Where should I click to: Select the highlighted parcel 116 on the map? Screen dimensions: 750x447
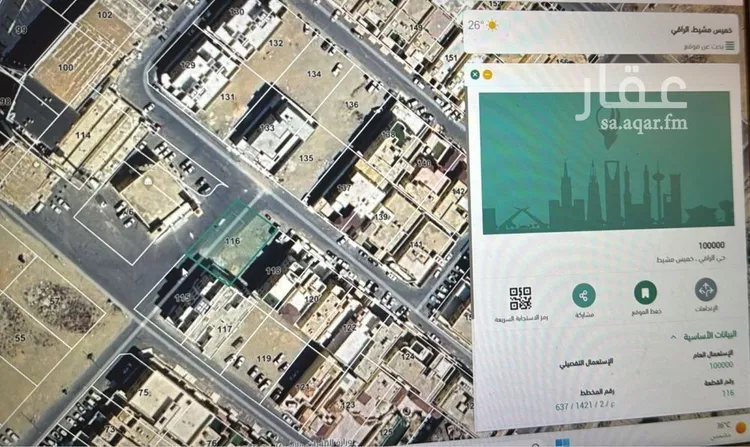point(232,241)
